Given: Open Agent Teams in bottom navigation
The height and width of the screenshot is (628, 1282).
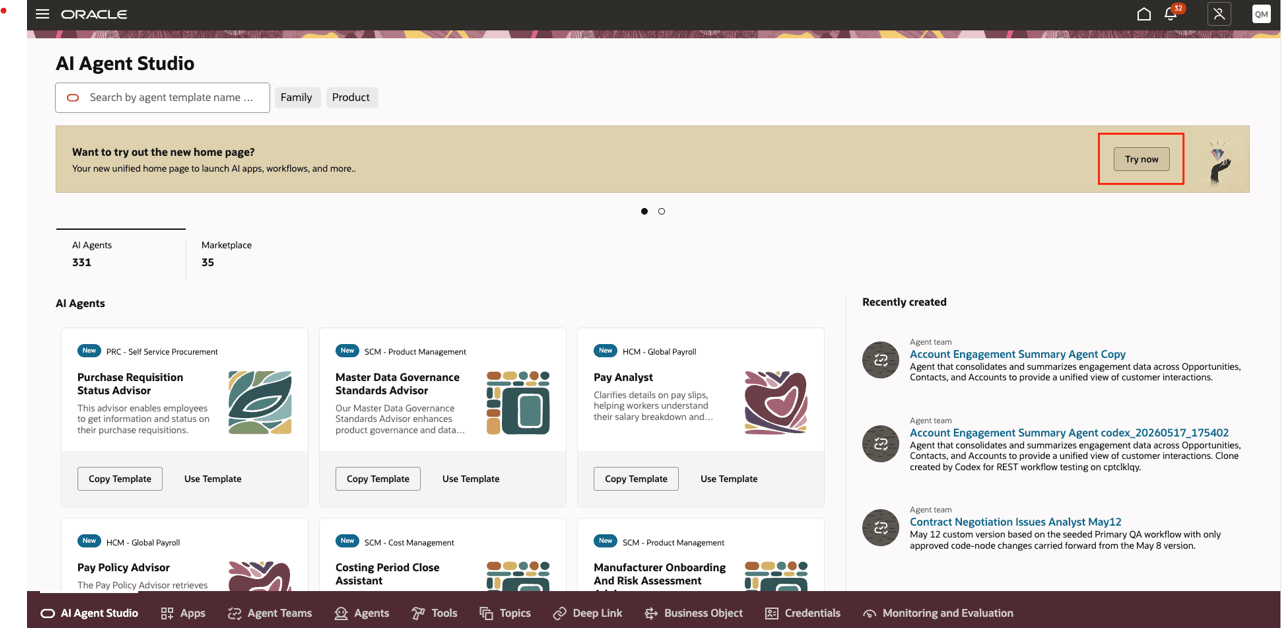Looking at the screenshot, I should [270, 613].
